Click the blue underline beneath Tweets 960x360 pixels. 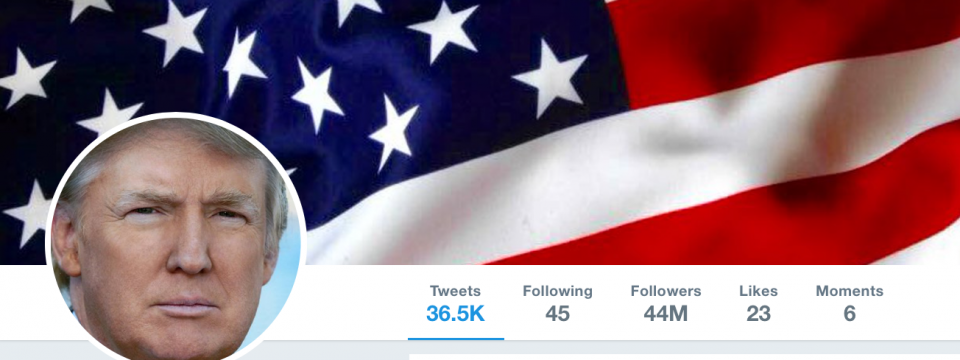point(456,339)
